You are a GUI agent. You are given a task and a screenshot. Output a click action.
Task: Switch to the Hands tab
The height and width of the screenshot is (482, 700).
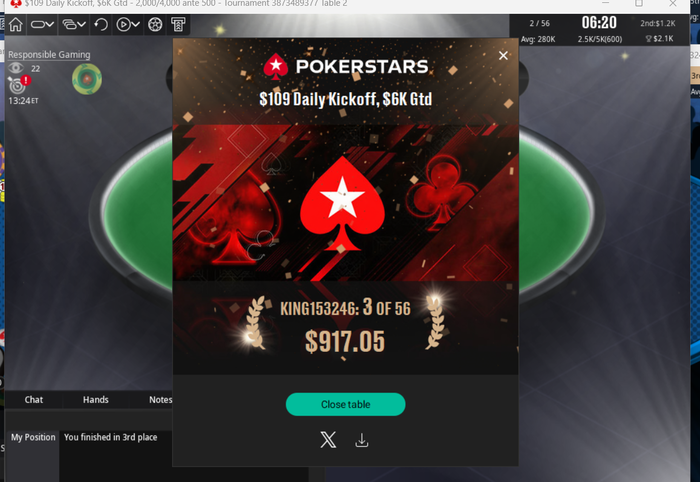(96, 400)
